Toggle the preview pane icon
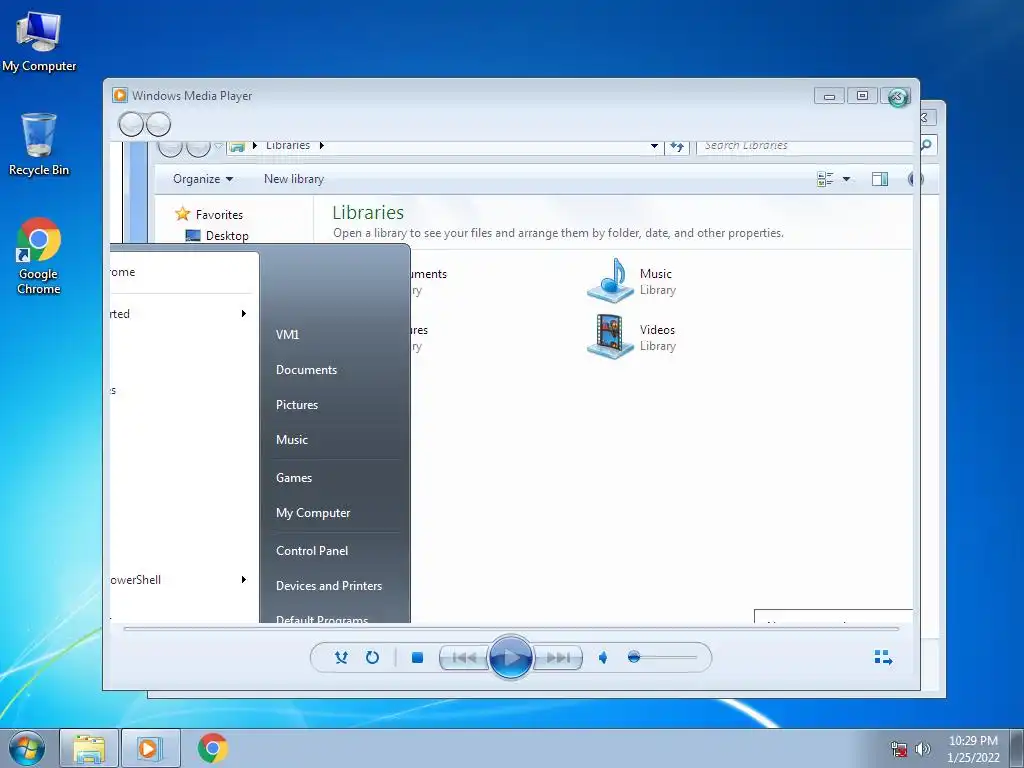The image size is (1024, 768). point(880,179)
